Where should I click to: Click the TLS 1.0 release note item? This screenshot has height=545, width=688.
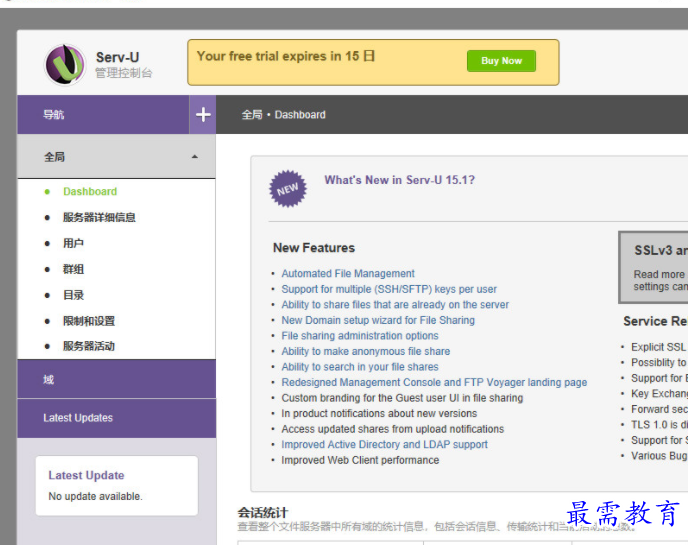click(x=659, y=425)
